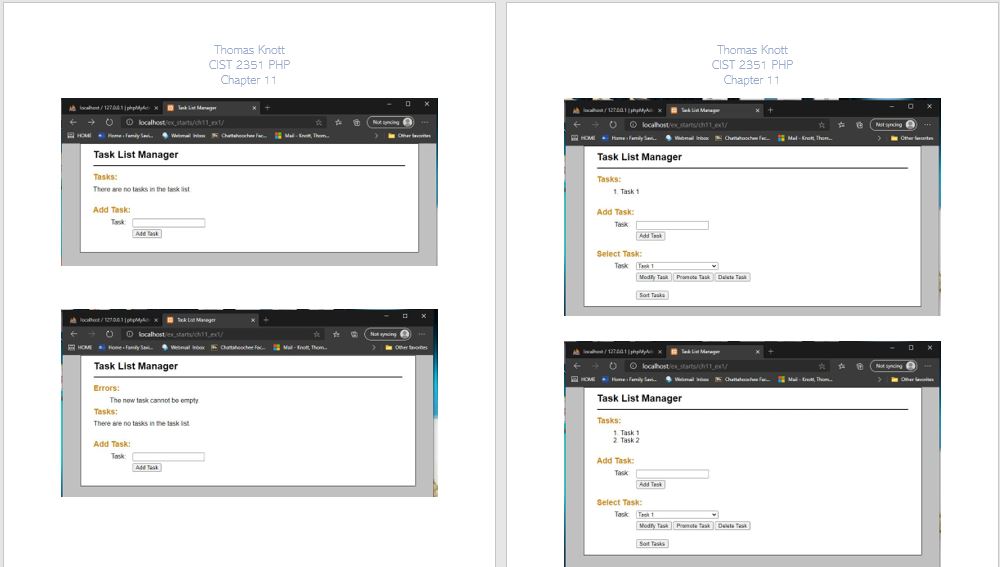Click the '2. Task 2' list entry
The width and height of the screenshot is (1000, 567).
tap(626, 441)
